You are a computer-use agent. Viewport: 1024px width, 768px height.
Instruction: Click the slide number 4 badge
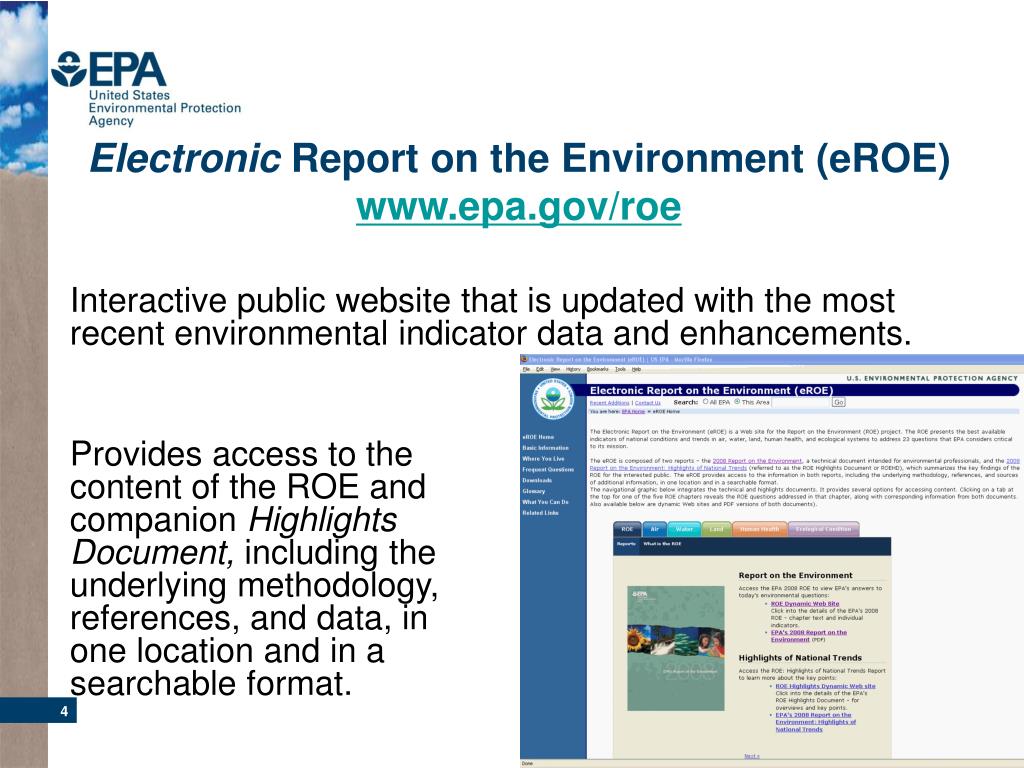click(38, 711)
